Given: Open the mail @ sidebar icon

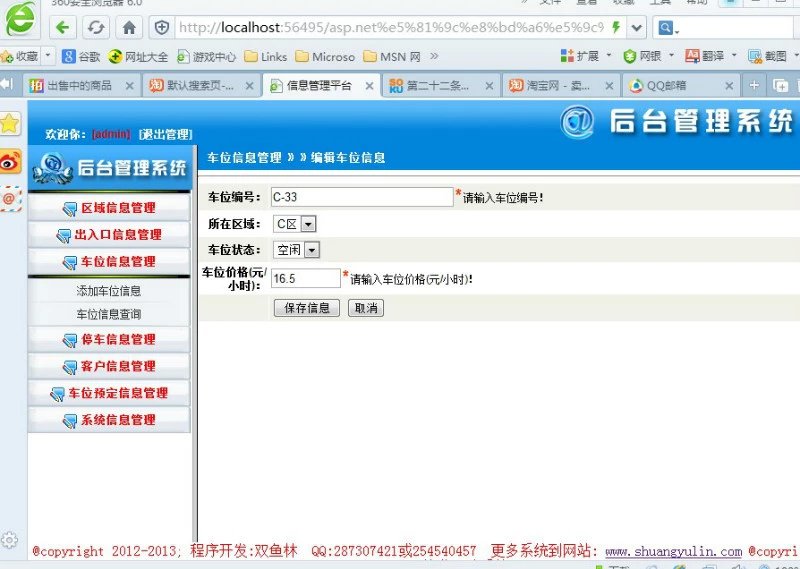Looking at the screenshot, I should coord(10,198).
